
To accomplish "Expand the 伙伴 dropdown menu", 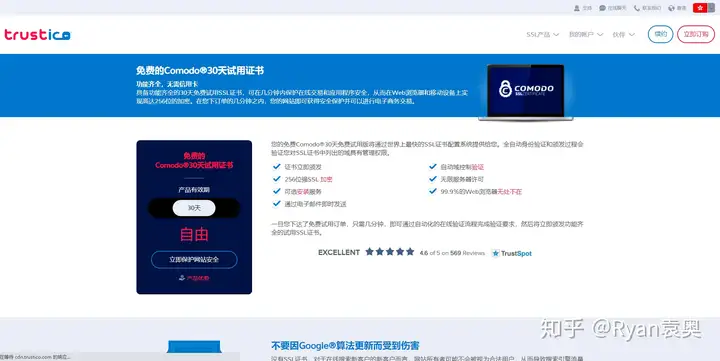I will (x=624, y=34).
